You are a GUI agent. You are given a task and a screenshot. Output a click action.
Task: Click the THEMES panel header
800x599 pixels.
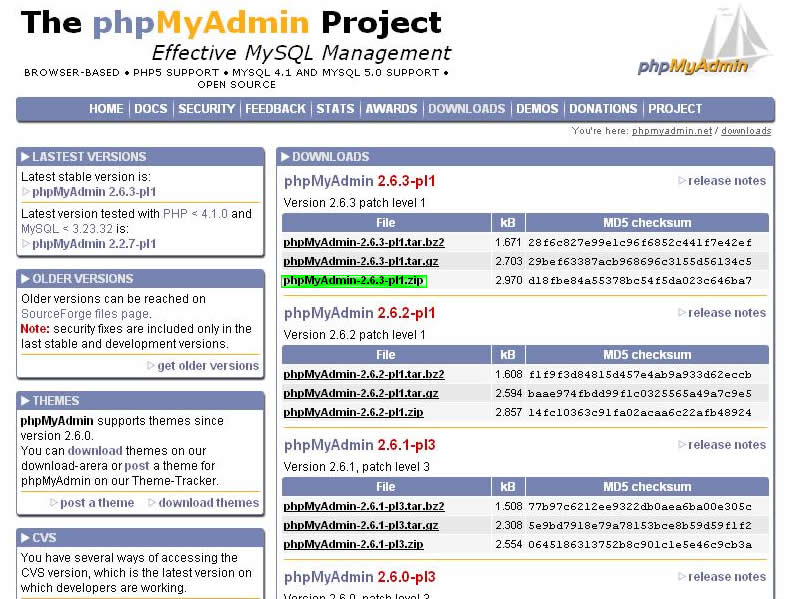pos(140,401)
